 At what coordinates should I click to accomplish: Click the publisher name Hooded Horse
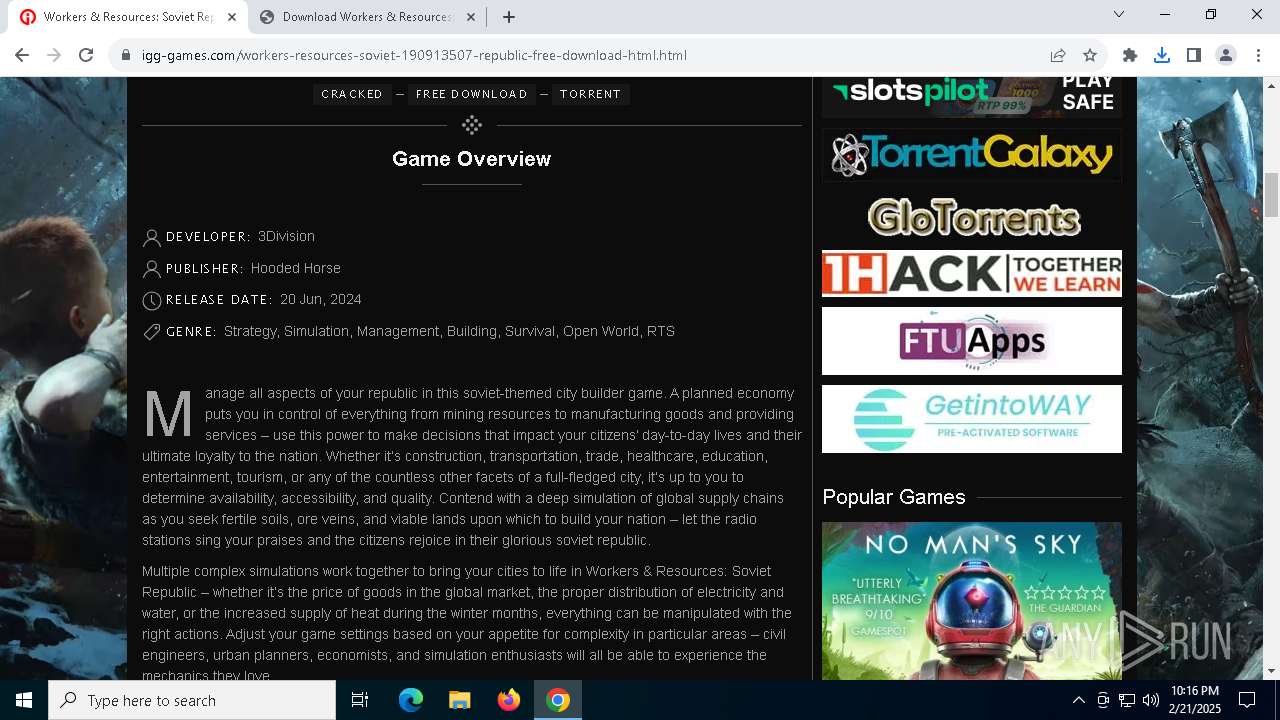pyautogui.click(x=296, y=268)
